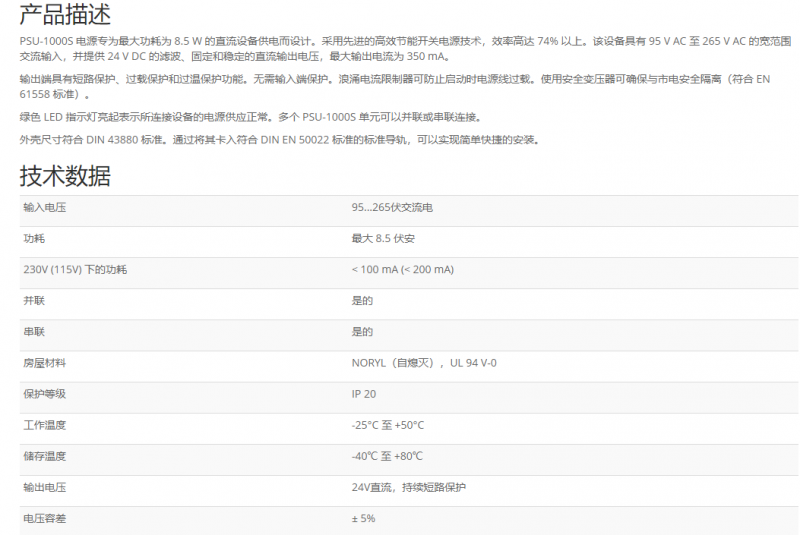
Task: Click the ± 5% voltage tolerance value
Action: [x=363, y=518]
